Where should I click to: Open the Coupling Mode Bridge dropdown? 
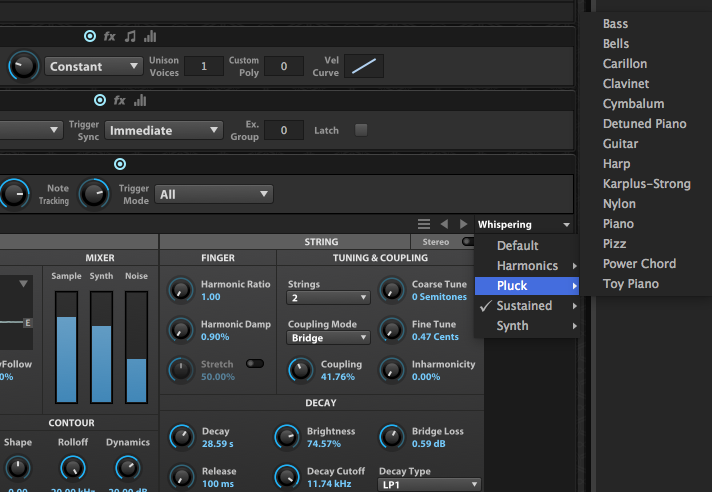(x=328, y=338)
